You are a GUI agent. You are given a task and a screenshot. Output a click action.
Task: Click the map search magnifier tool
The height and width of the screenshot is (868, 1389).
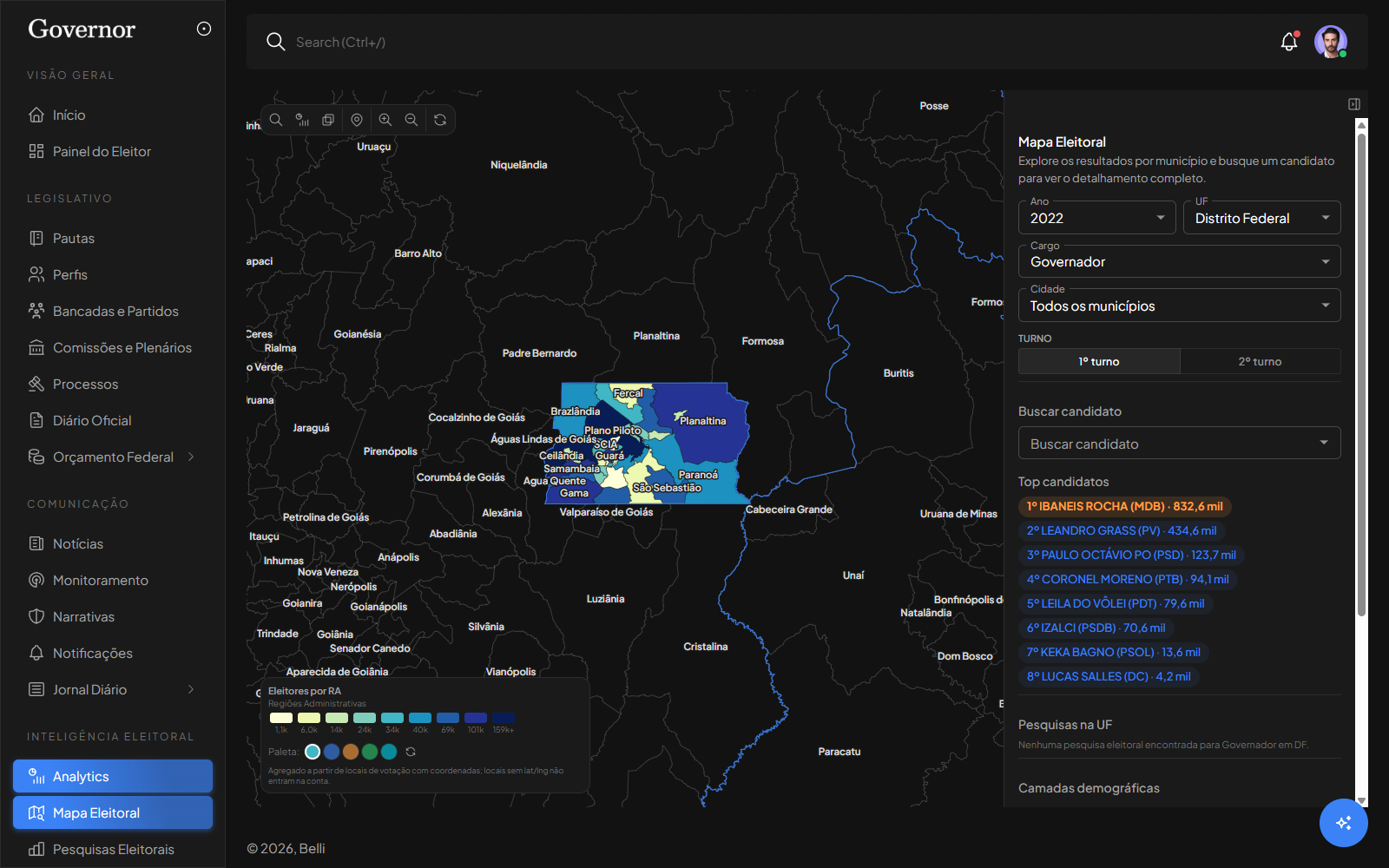[x=276, y=120]
